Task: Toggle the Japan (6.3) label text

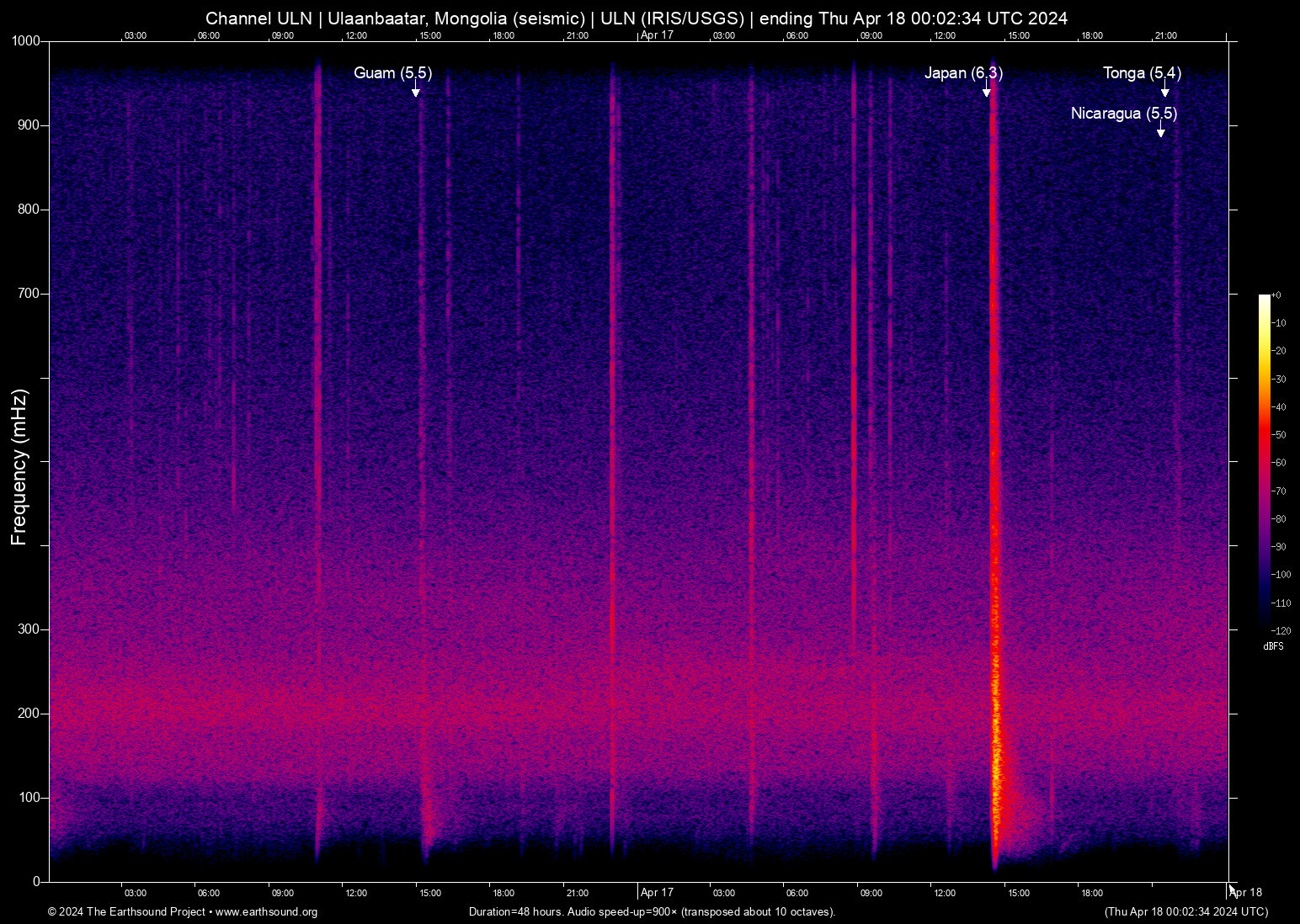Action: tap(964, 73)
